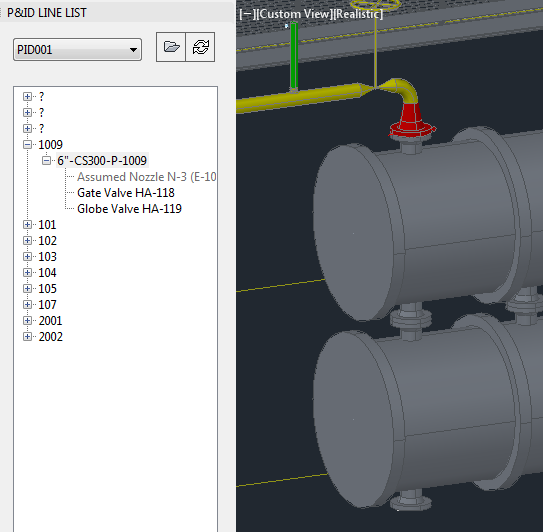Select the 2001 line number item
This screenshot has height=532, width=543.
click(x=51, y=321)
